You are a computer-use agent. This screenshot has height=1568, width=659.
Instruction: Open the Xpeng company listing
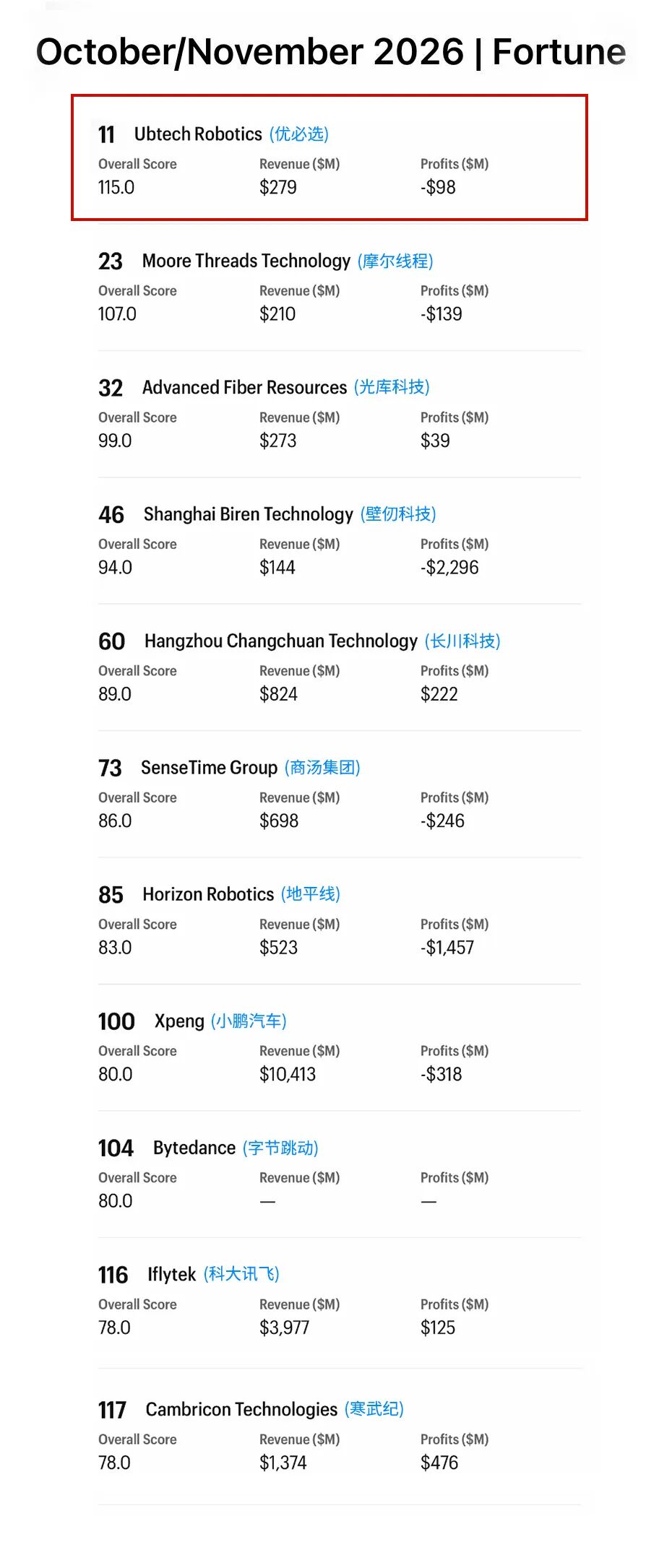tap(179, 1021)
